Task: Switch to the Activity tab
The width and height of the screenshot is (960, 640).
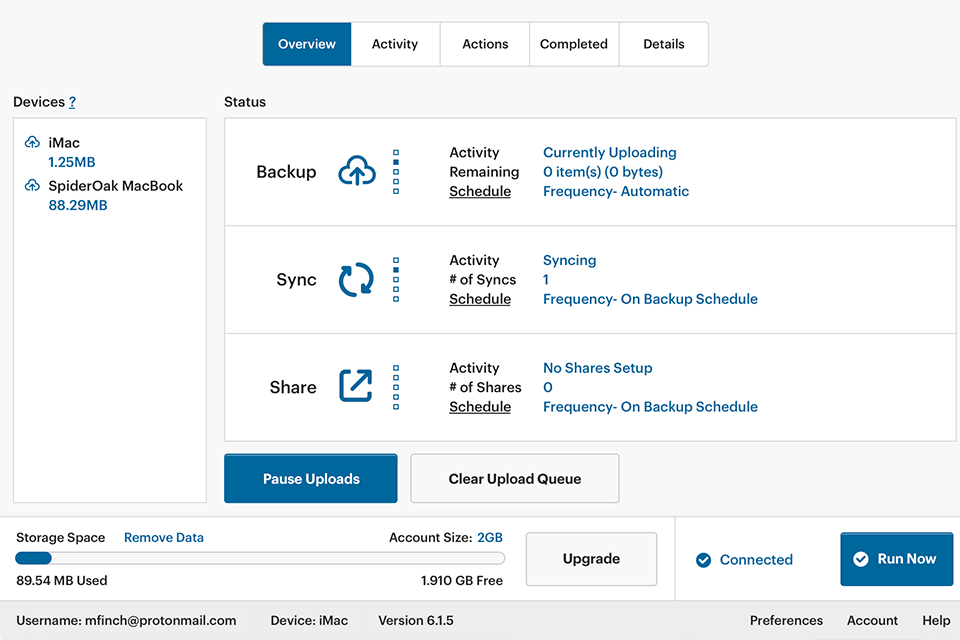Action: (394, 44)
